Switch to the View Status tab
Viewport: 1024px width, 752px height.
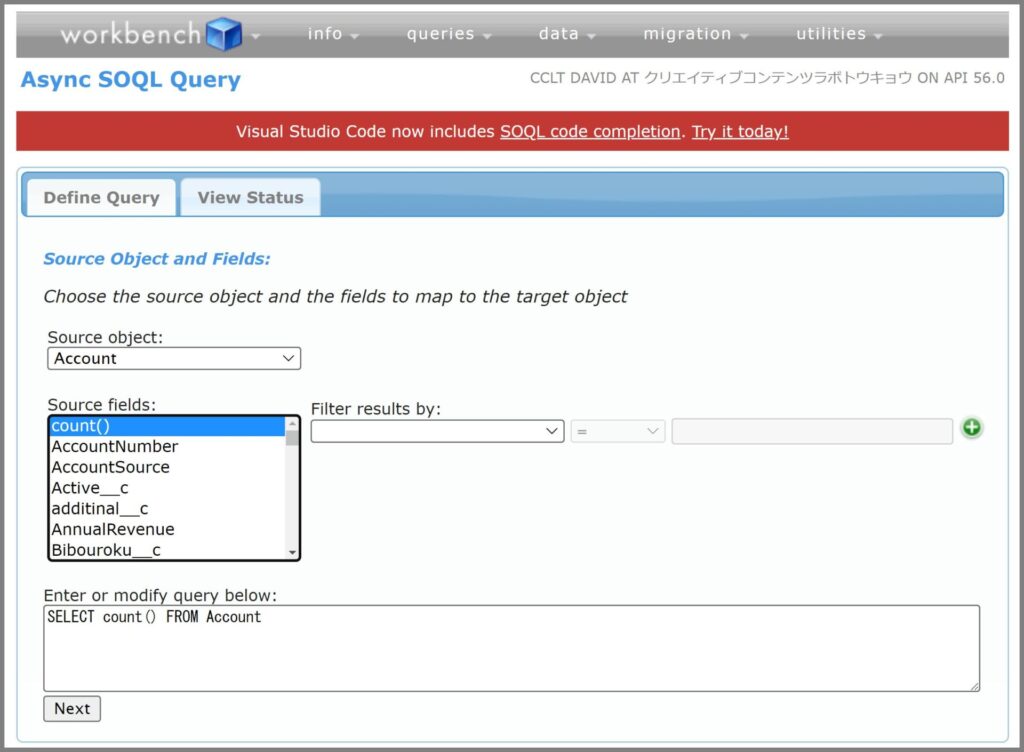(x=249, y=197)
